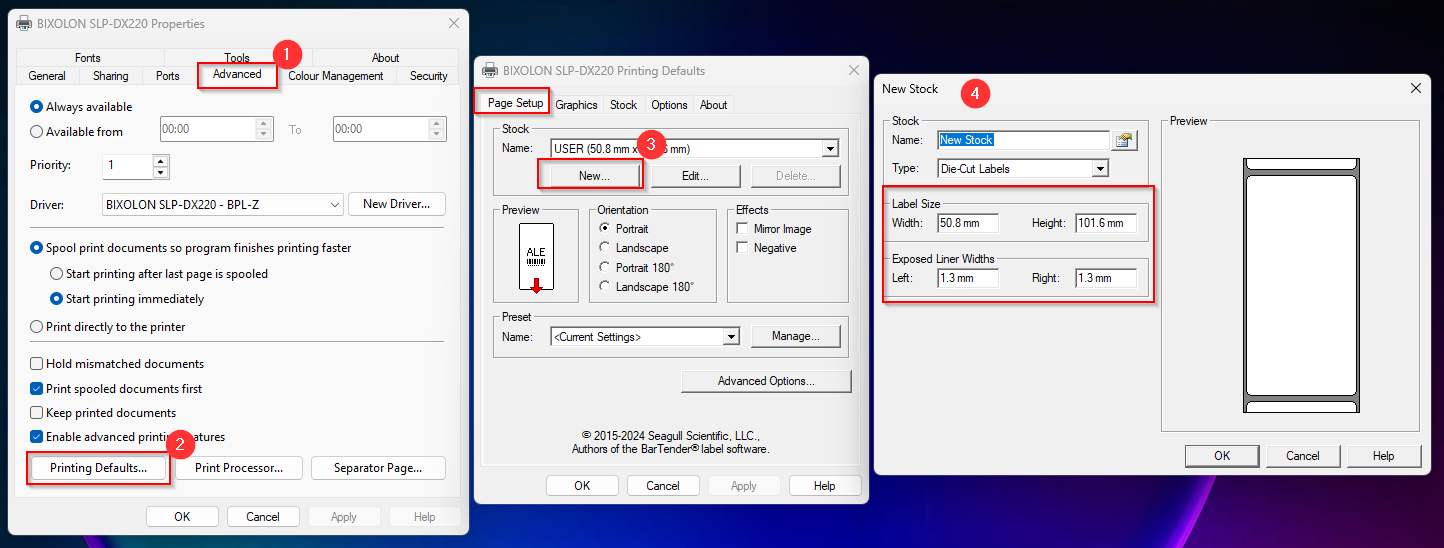Viewport: 1444px width, 548px height.
Task: Open Graphics tab in Printing Defaults
Action: (x=576, y=104)
